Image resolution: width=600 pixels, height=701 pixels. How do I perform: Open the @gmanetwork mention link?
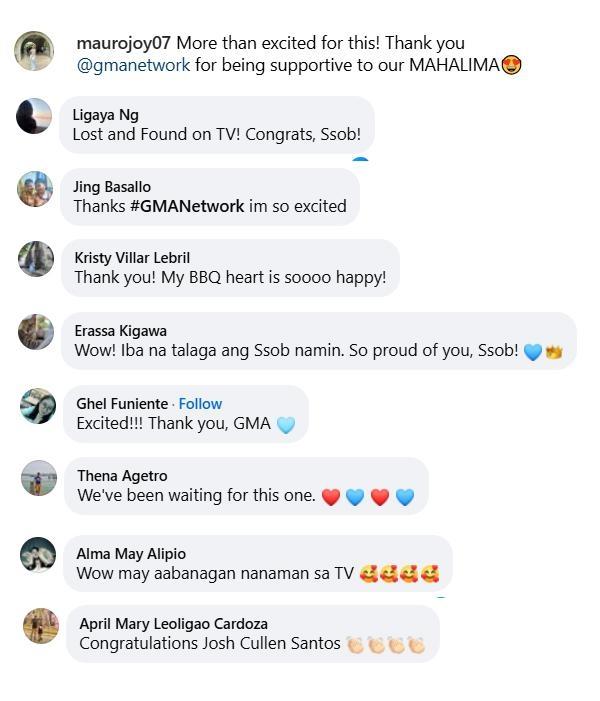click(133, 66)
